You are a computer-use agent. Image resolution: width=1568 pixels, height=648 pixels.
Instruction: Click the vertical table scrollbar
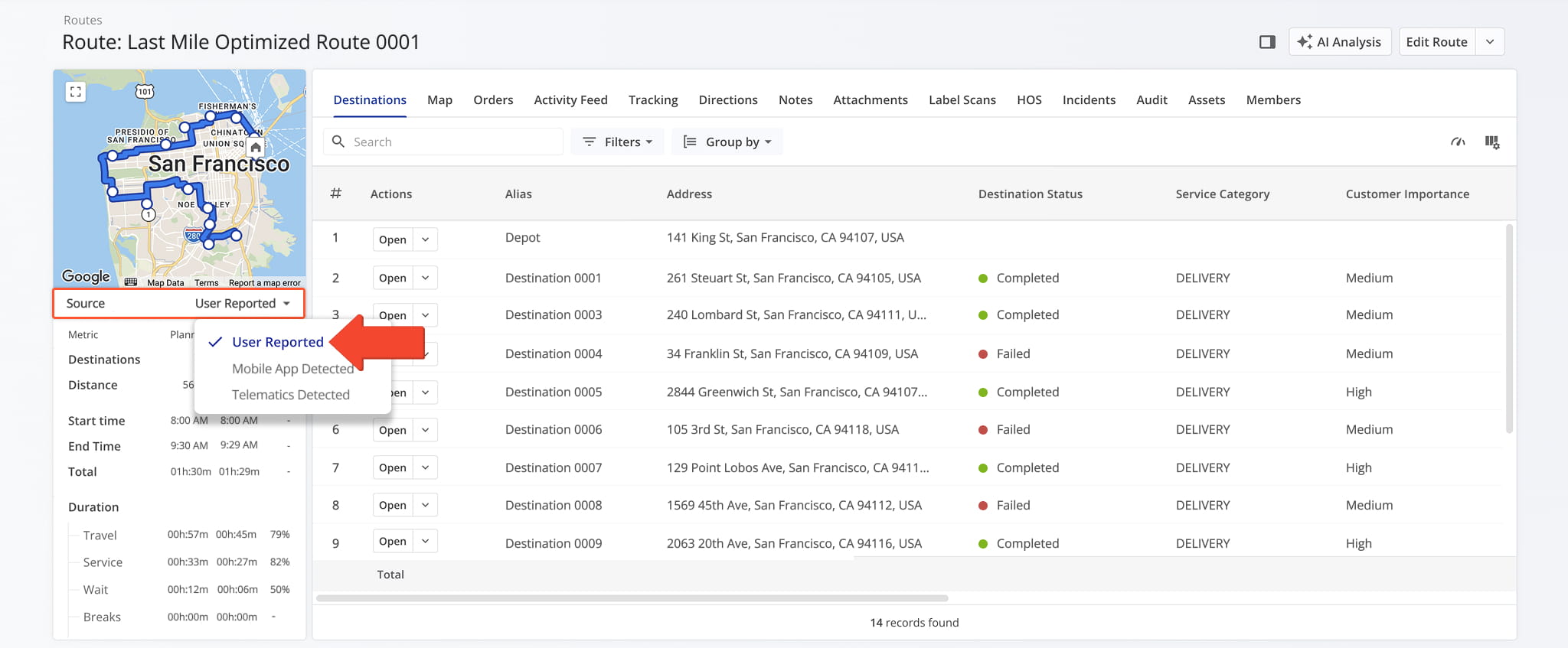(1509, 329)
